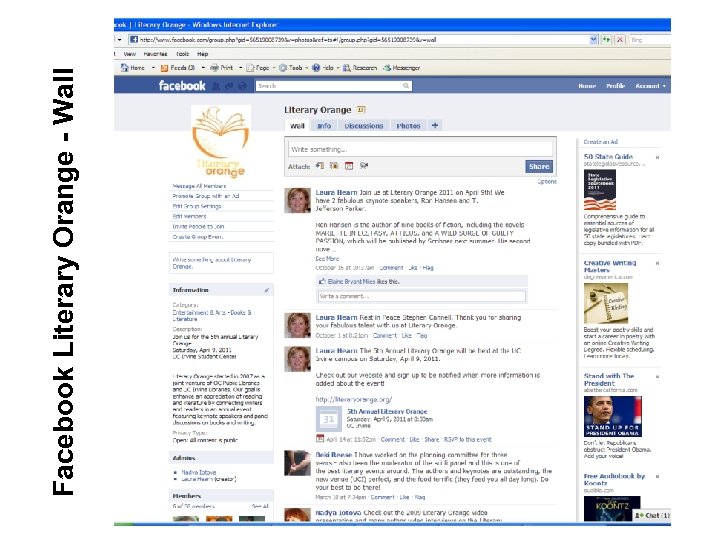720x540 pixels.
Task: Open the Favorites menu in IE
Action: [155, 54]
